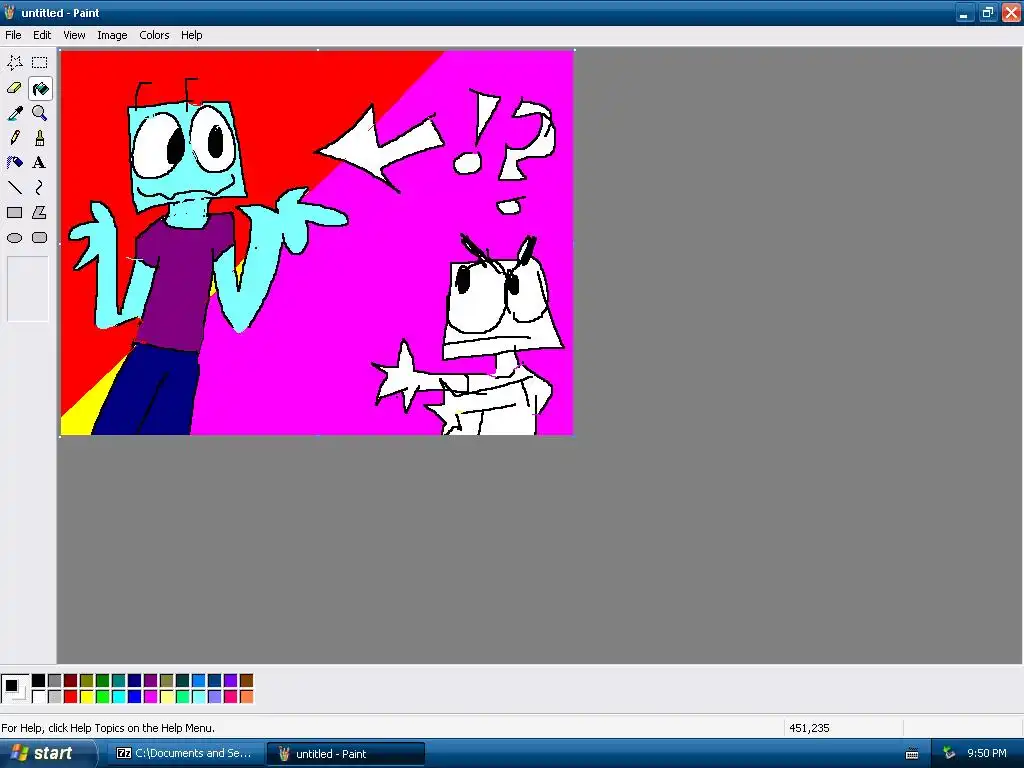The image size is (1024, 768).
Task: Select the dark red (maroon) swatch
Action: coord(71,681)
